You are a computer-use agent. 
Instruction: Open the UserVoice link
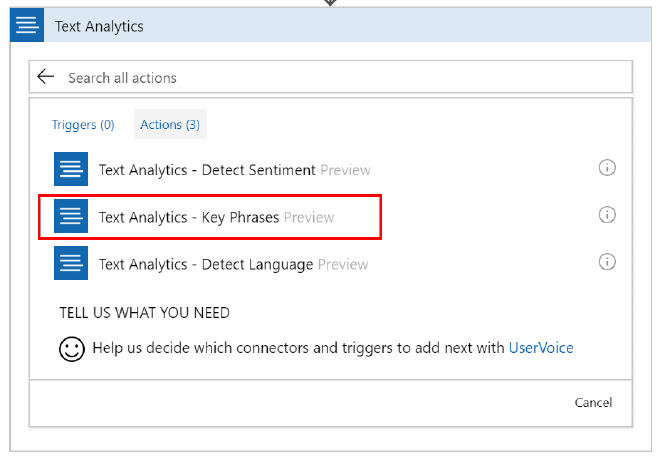pos(541,348)
